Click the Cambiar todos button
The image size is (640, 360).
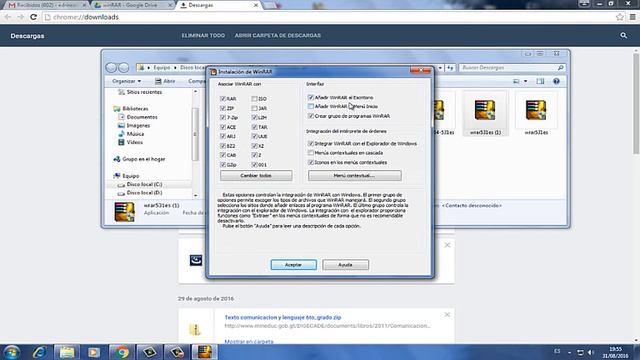pos(256,176)
